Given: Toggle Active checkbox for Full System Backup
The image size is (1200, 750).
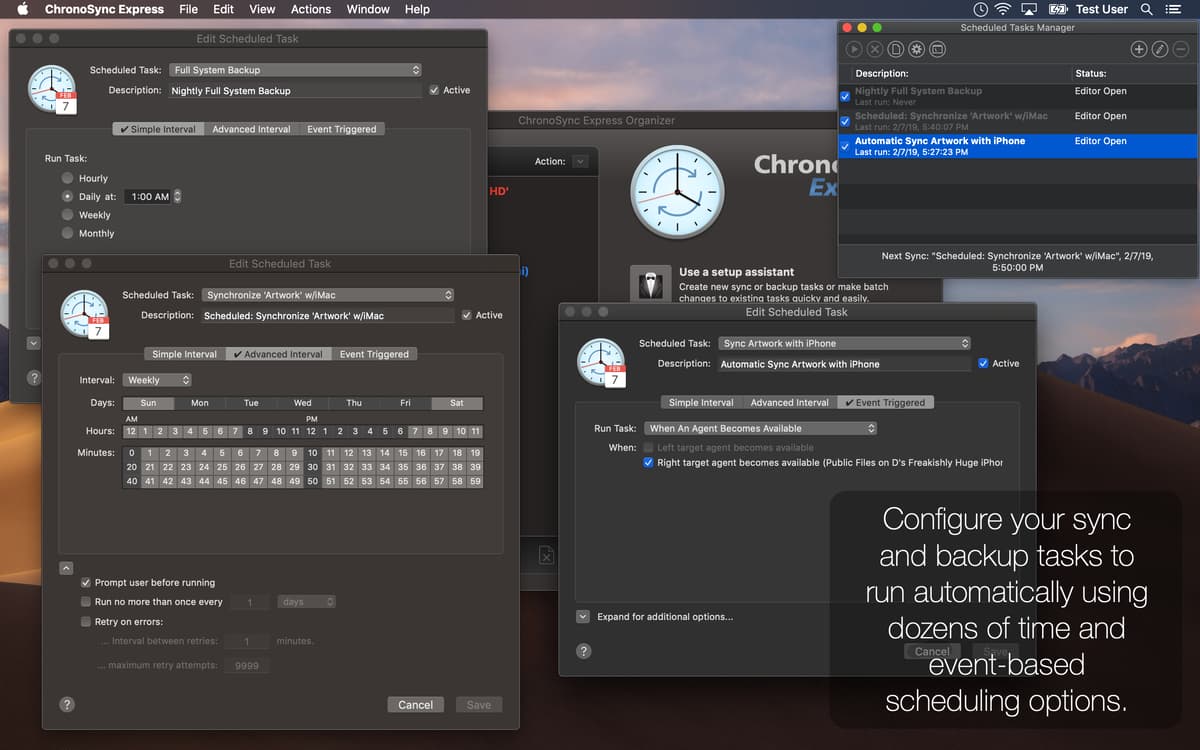Looking at the screenshot, I should 435,90.
